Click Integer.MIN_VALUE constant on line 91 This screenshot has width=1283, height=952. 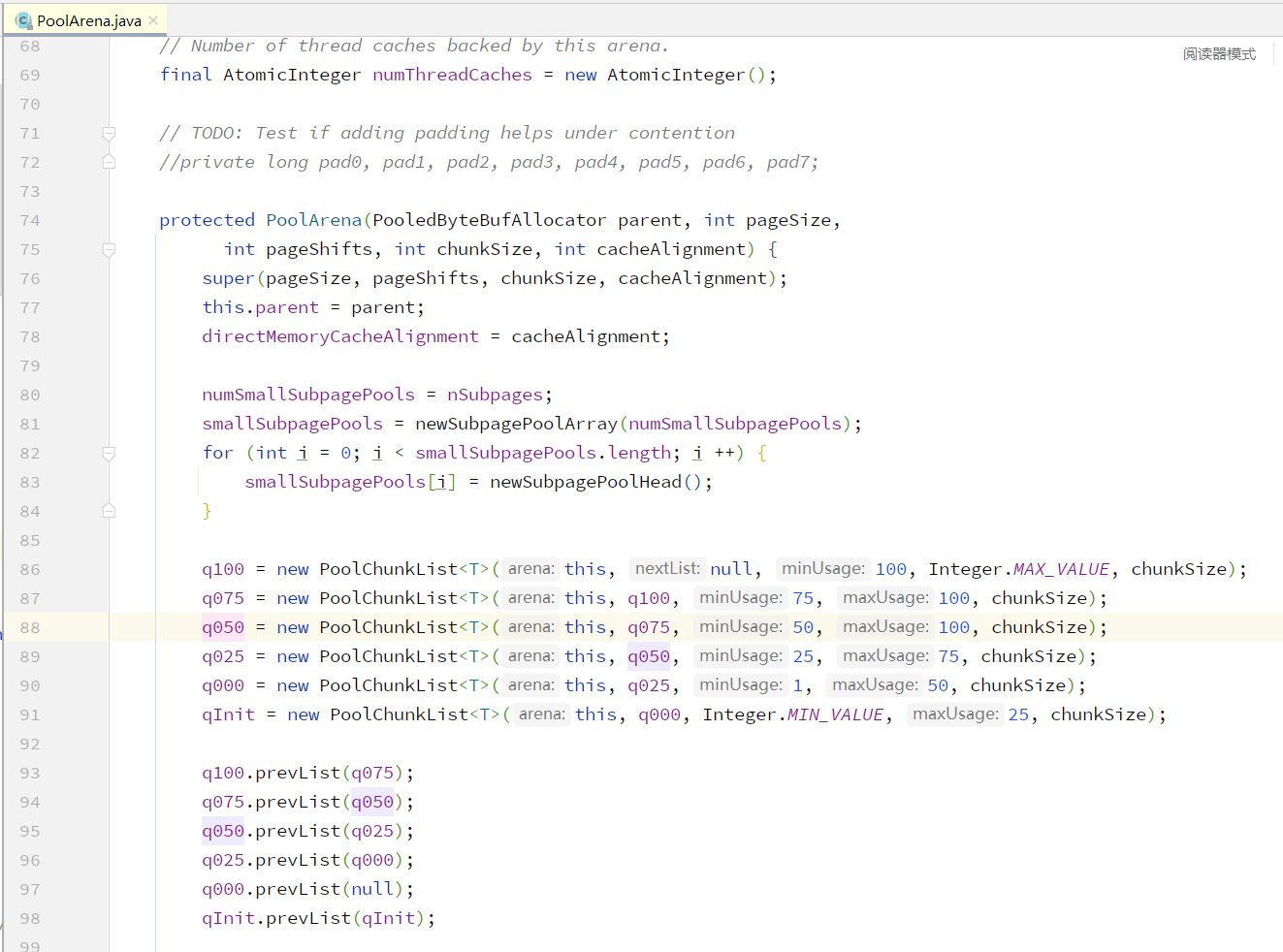(x=793, y=714)
